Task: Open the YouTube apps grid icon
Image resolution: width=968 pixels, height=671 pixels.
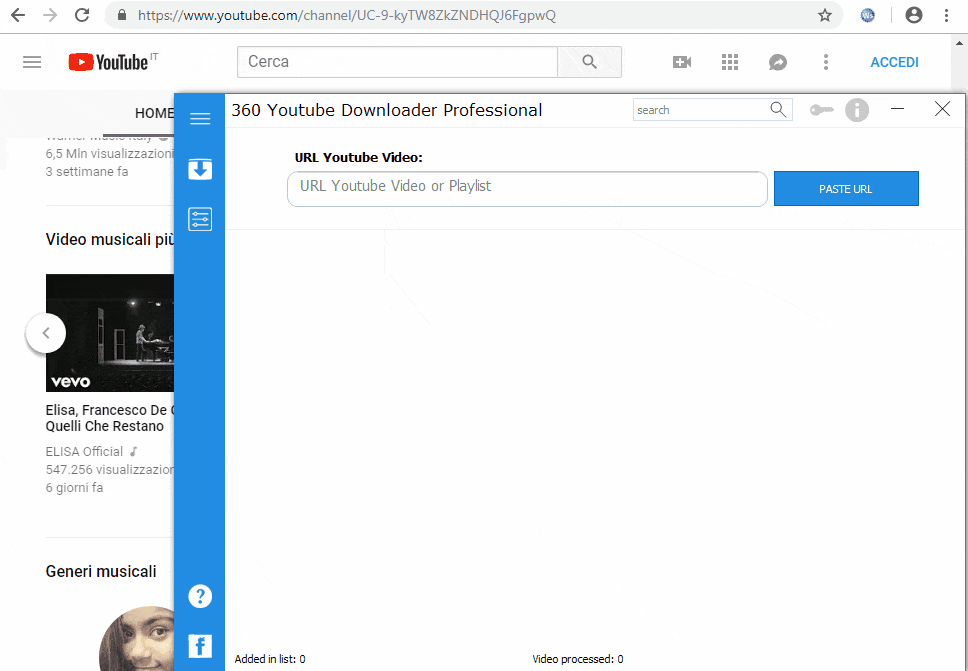Action: click(x=730, y=62)
